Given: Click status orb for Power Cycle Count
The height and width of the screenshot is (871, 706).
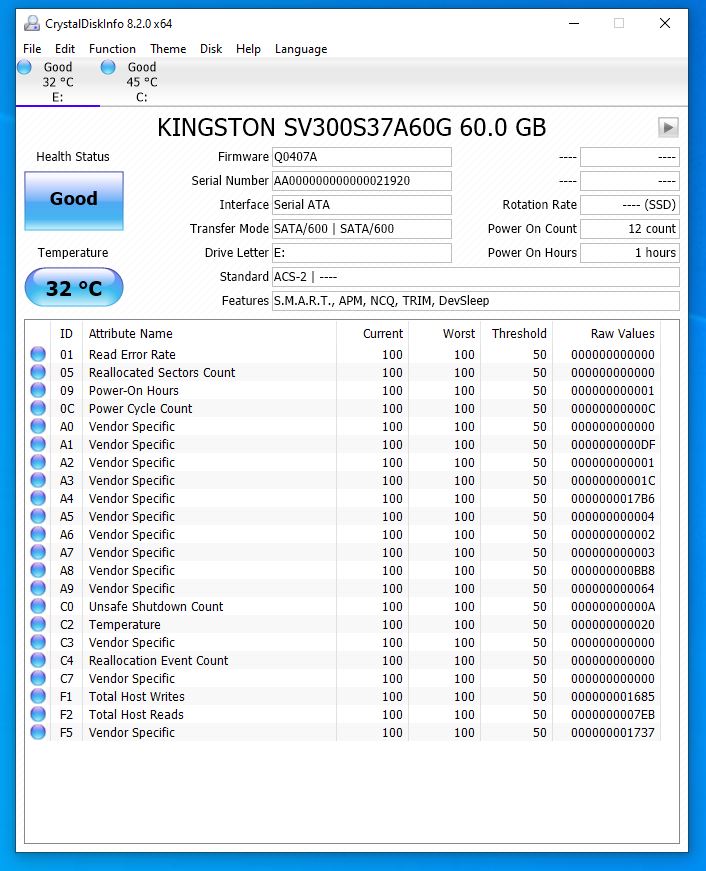Looking at the screenshot, I should coord(38,408).
